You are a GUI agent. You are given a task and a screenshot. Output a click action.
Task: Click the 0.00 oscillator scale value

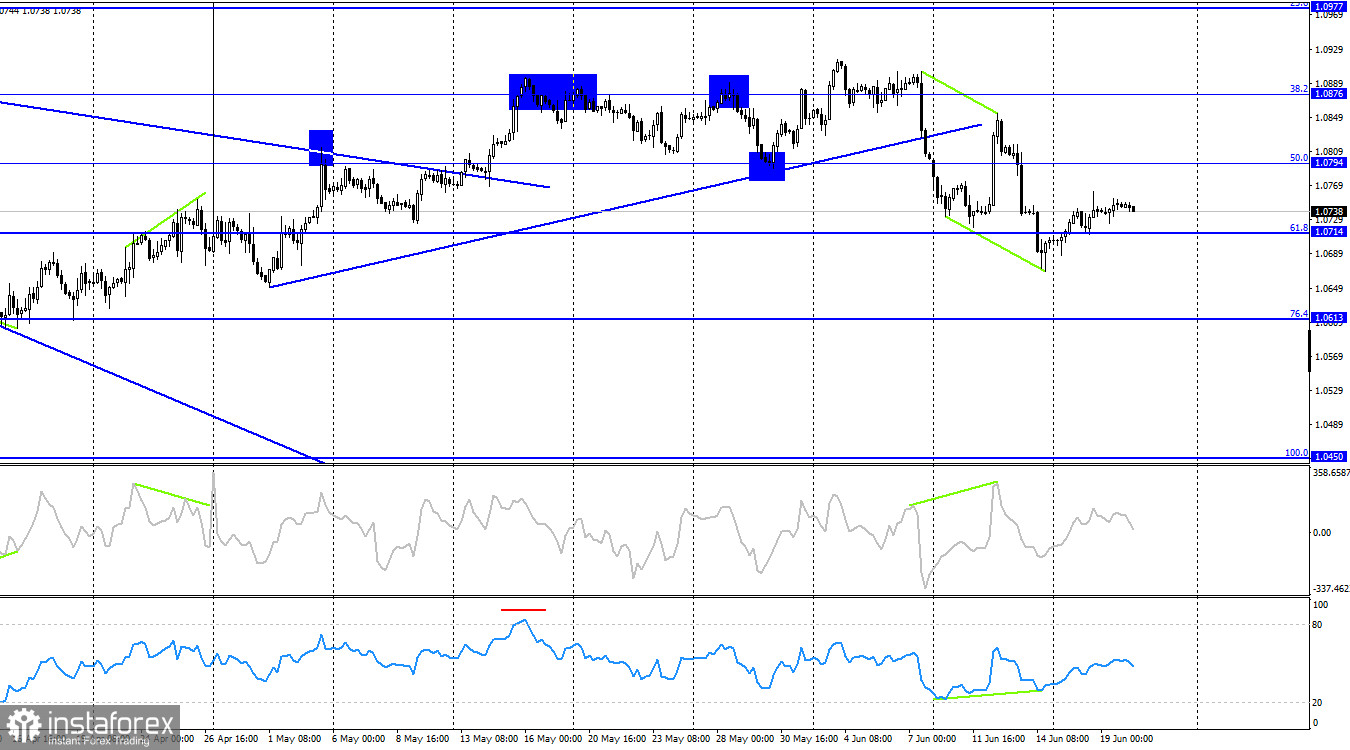1322,532
